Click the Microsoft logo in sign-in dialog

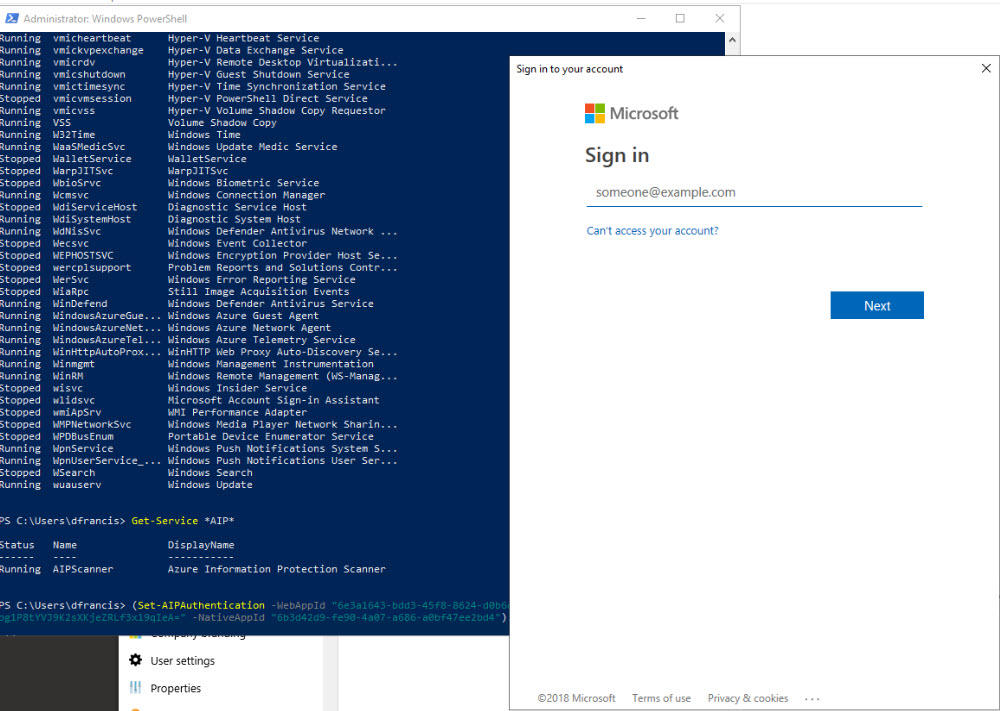tap(631, 114)
